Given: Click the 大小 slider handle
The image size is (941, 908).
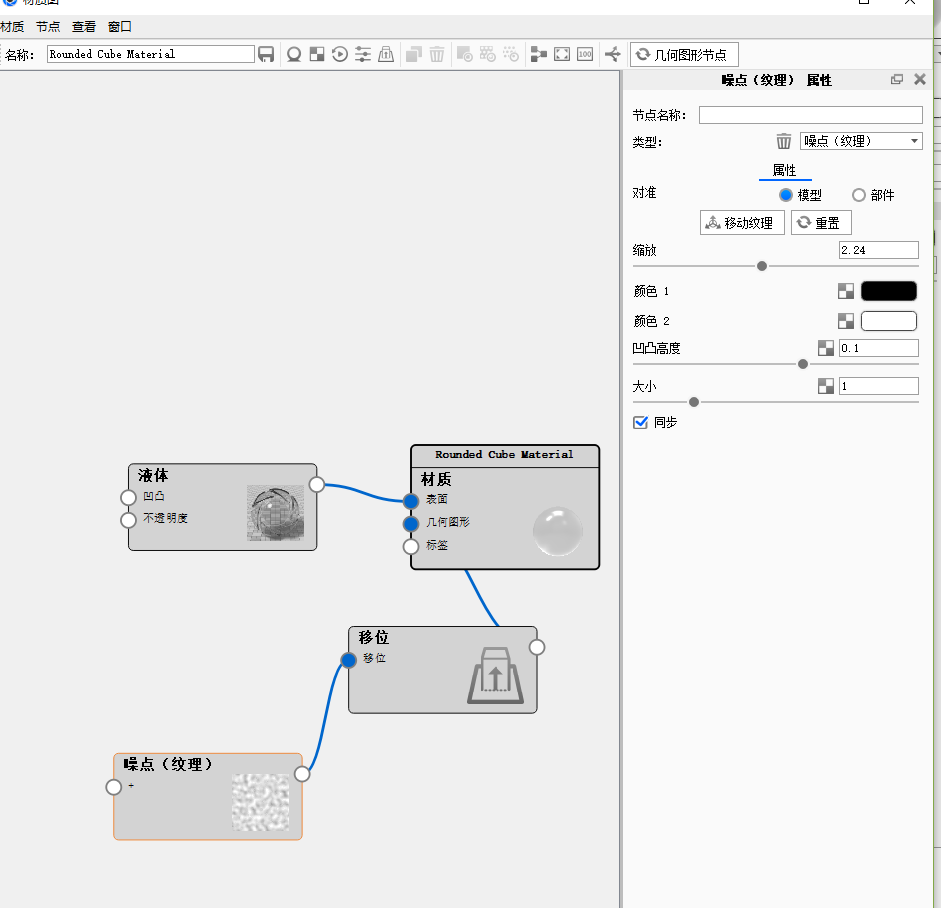Looking at the screenshot, I should (694, 402).
